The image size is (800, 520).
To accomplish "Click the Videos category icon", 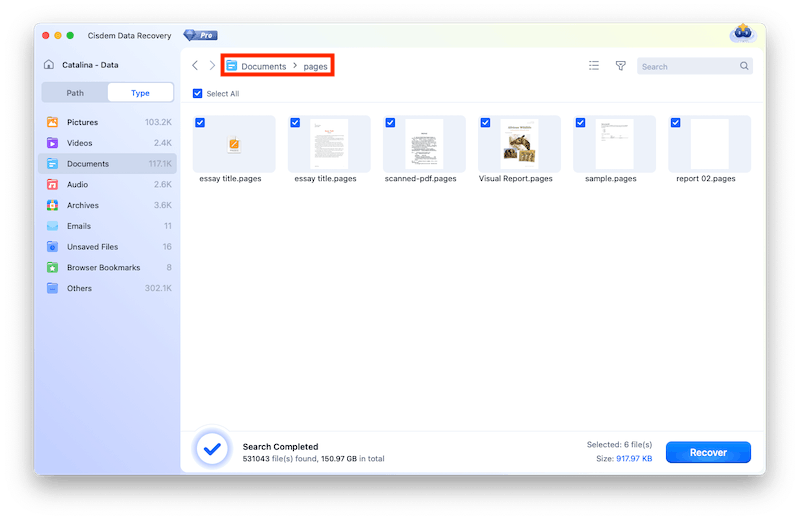I will click(x=52, y=143).
